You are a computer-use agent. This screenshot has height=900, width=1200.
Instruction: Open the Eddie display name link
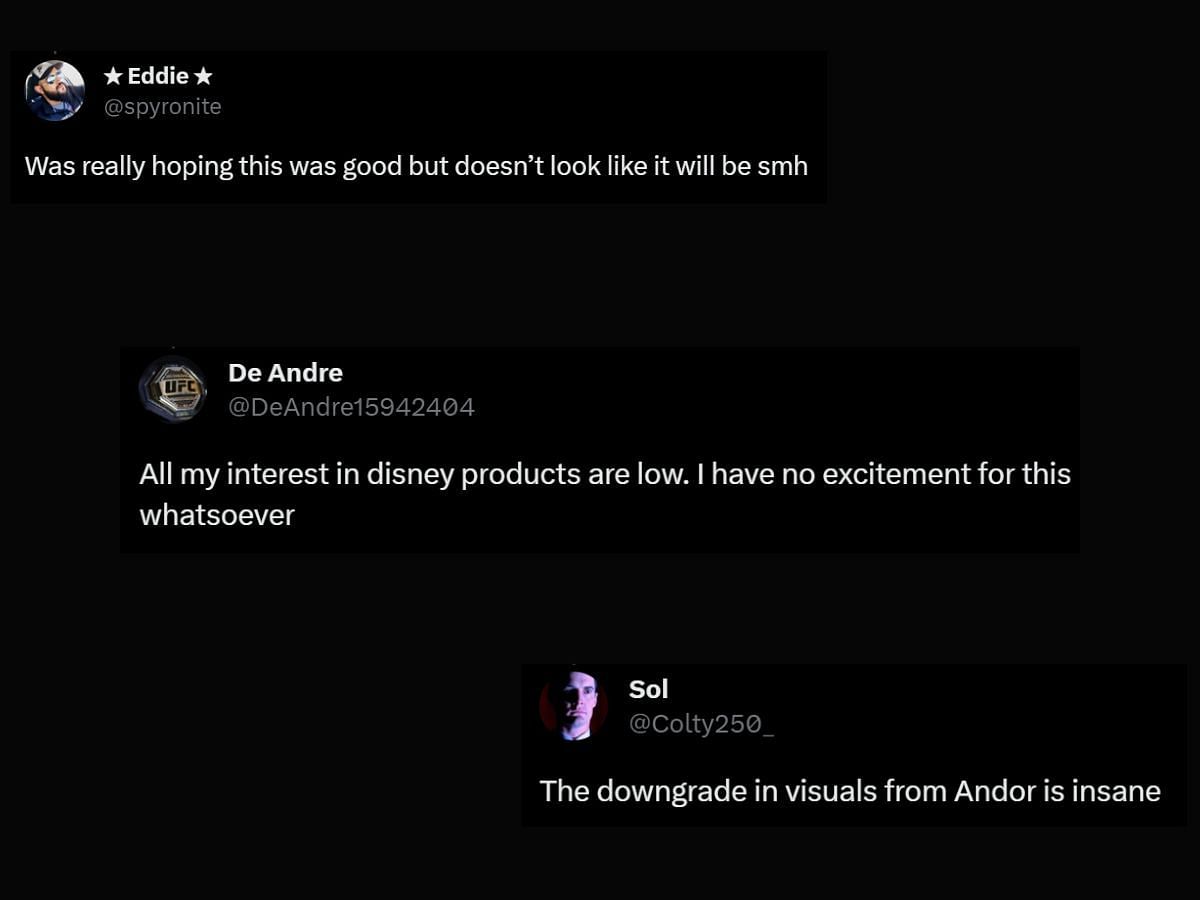pos(158,76)
